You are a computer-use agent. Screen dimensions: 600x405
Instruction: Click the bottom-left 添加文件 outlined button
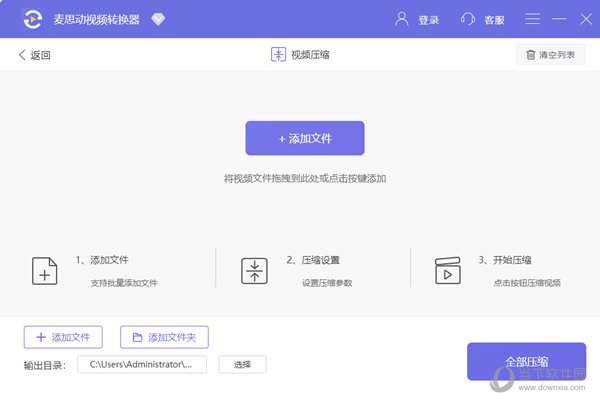[x=63, y=337]
